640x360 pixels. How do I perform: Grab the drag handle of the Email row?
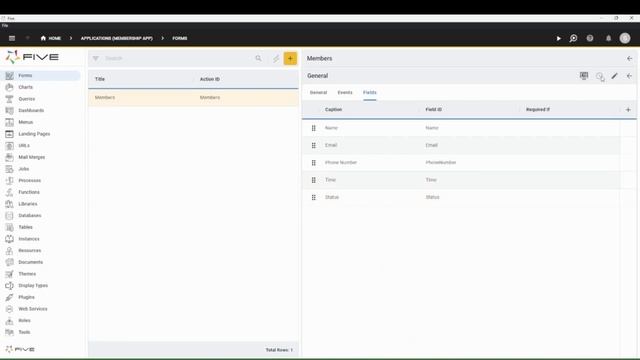pyautogui.click(x=313, y=145)
